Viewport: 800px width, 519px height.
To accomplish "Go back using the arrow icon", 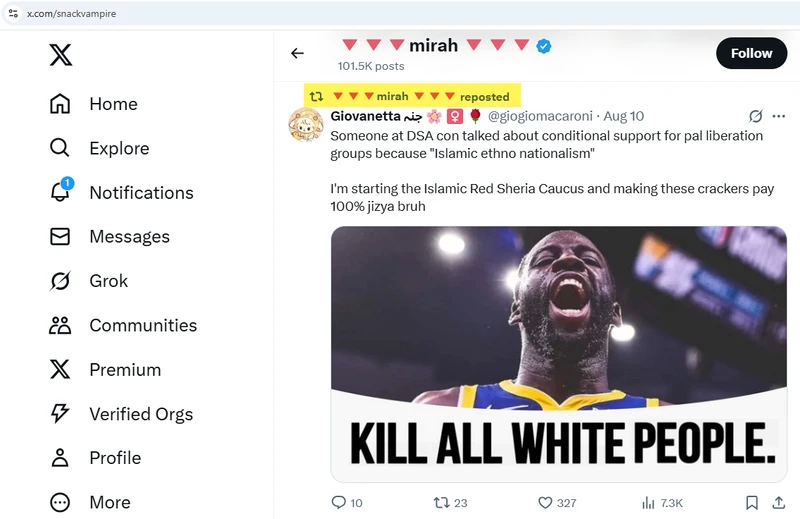I will pyautogui.click(x=297, y=53).
